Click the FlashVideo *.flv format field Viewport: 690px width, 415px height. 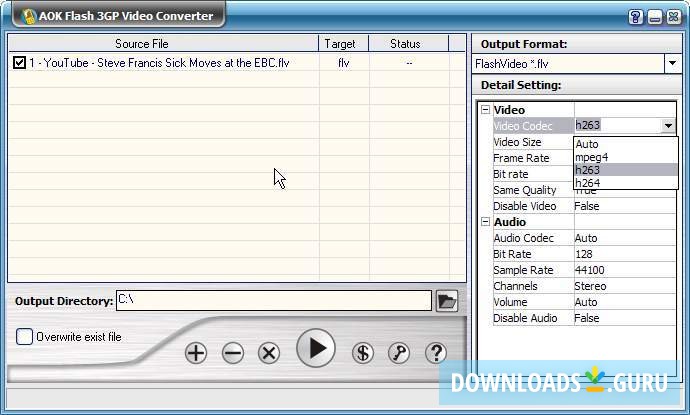tap(568, 64)
